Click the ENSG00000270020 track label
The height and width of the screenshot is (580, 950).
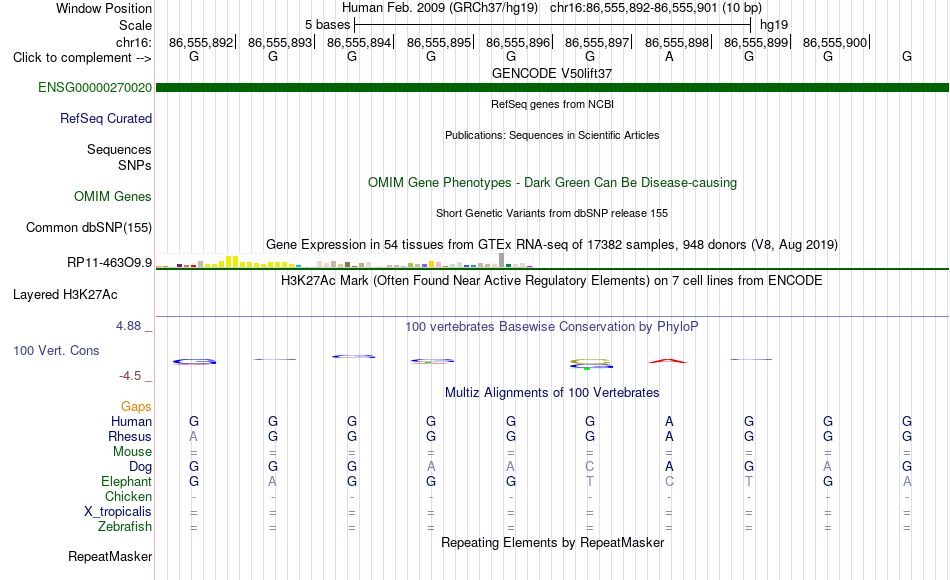click(x=95, y=87)
